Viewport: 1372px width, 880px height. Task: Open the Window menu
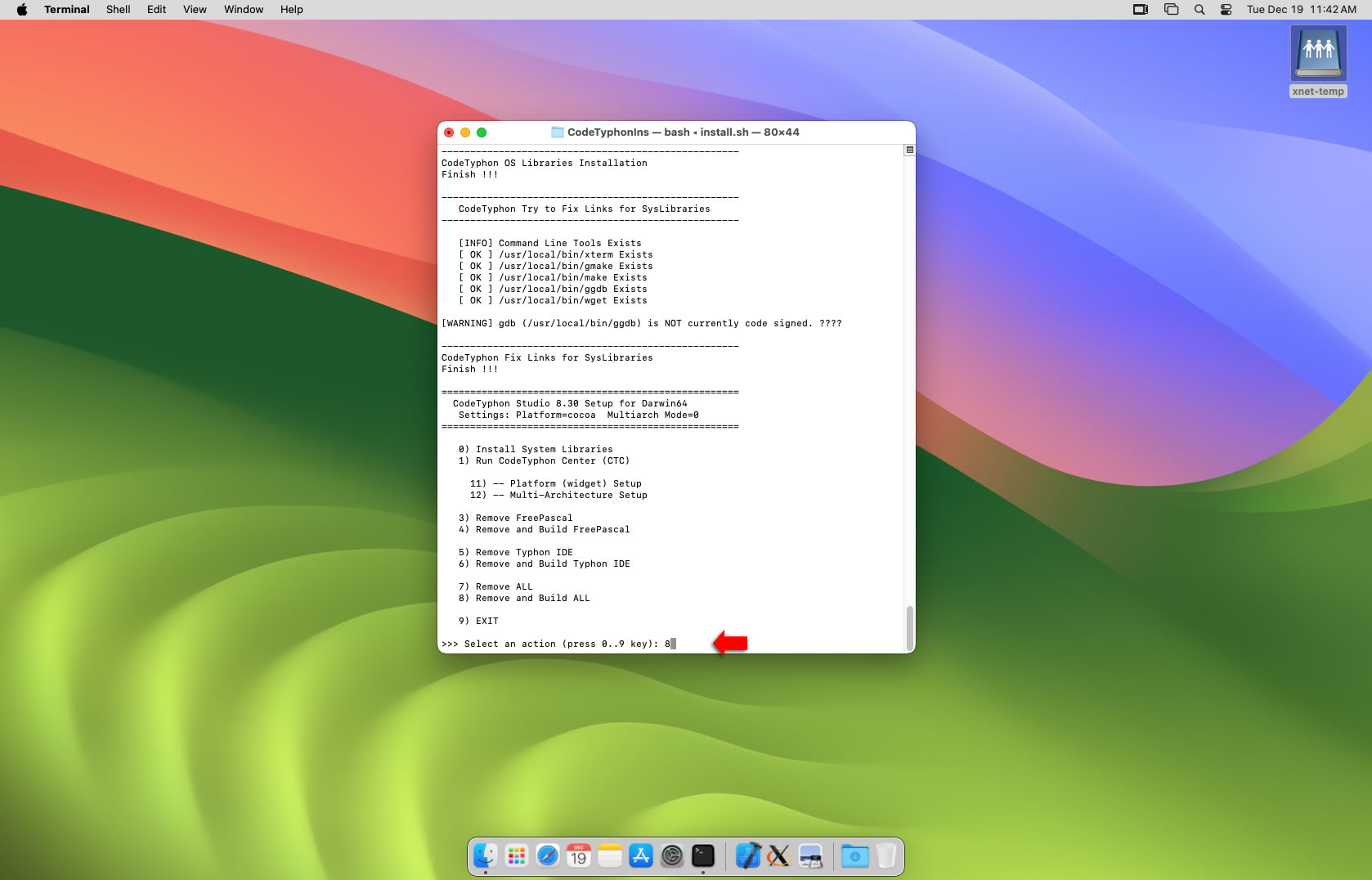coord(244,10)
